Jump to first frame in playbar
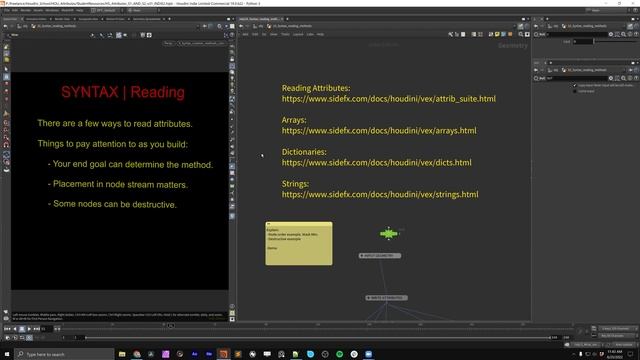Image resolution: width=640 pixels, height=360 pixels. [7, 329]
